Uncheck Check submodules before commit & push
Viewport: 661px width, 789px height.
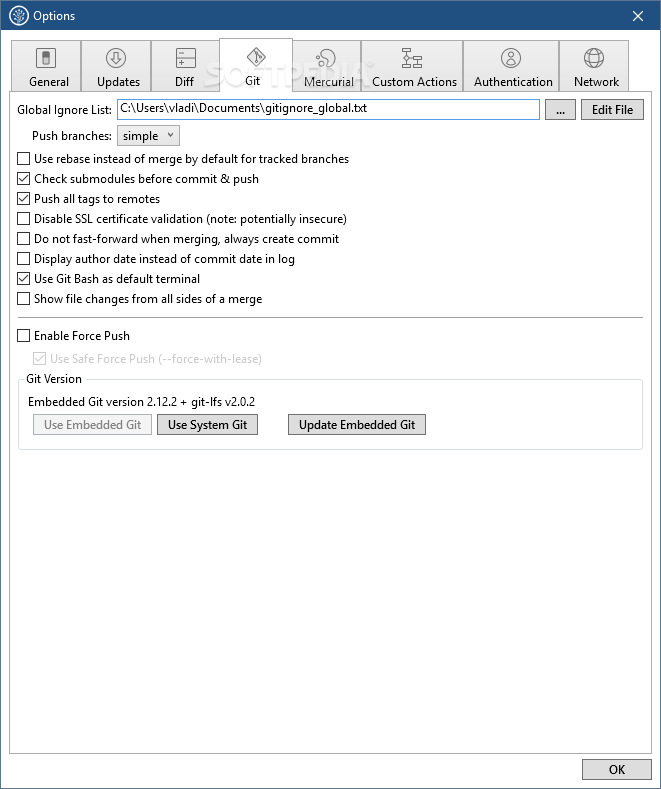(24, 179)
